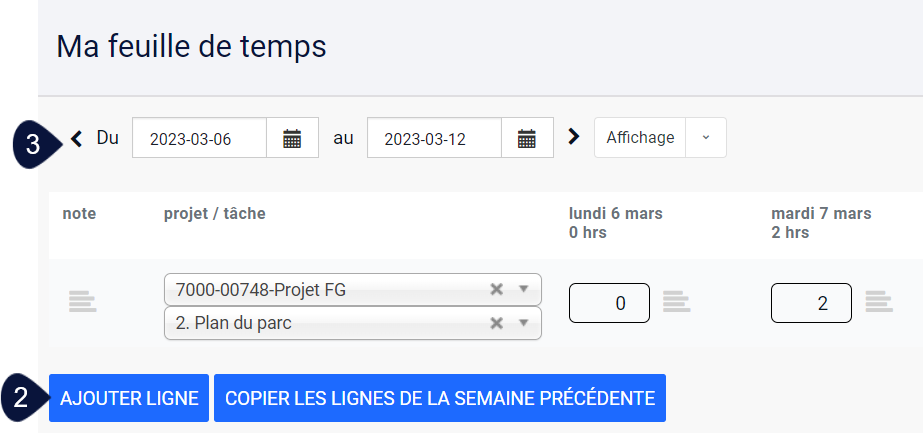Click the Affichage button
The width and height of the screenshot is (923, 433).
pyautogui.click(x=640, y=138)
